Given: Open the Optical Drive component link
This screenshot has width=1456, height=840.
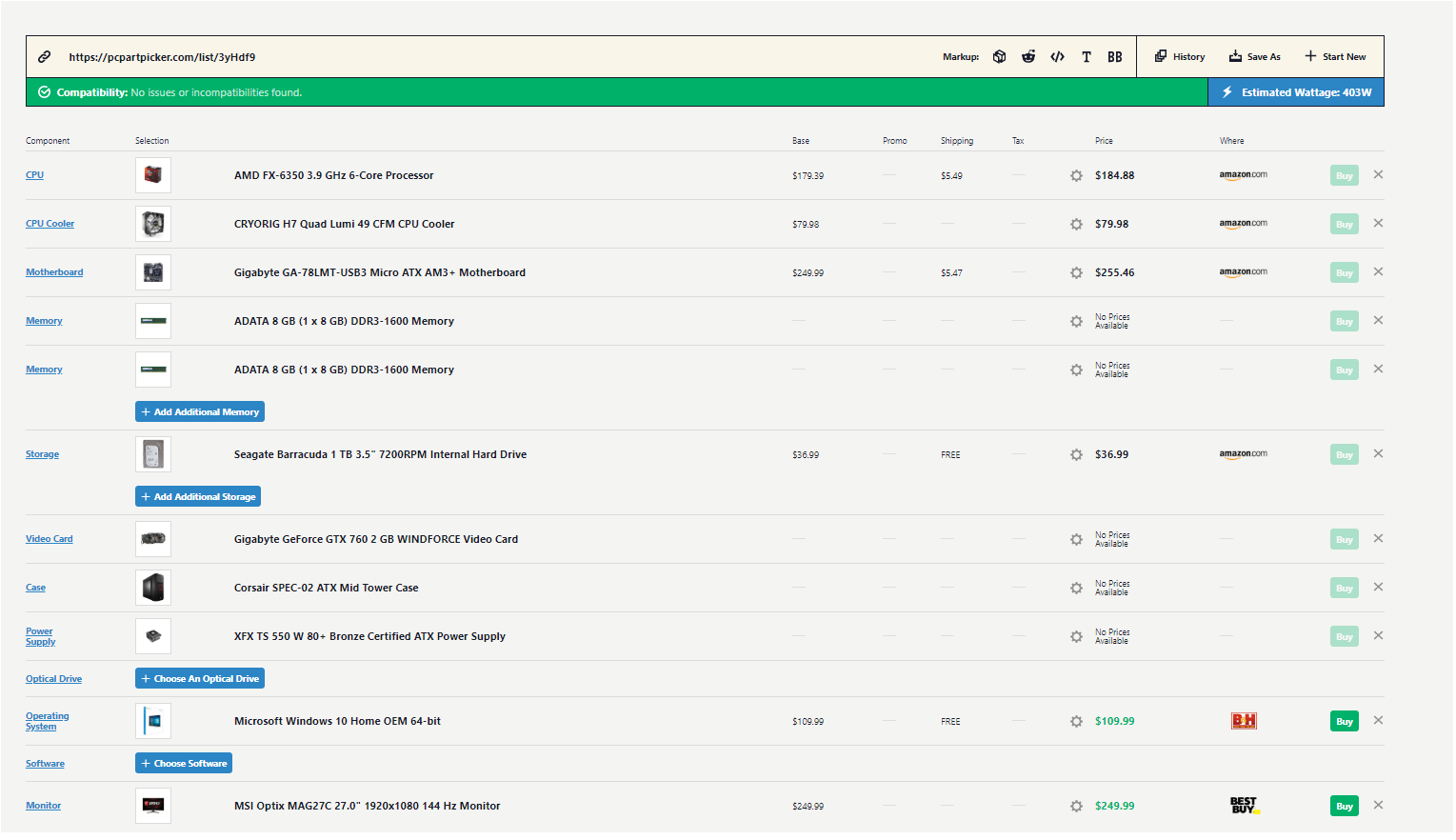Looking at the screenshot, I should click(53, 679).
